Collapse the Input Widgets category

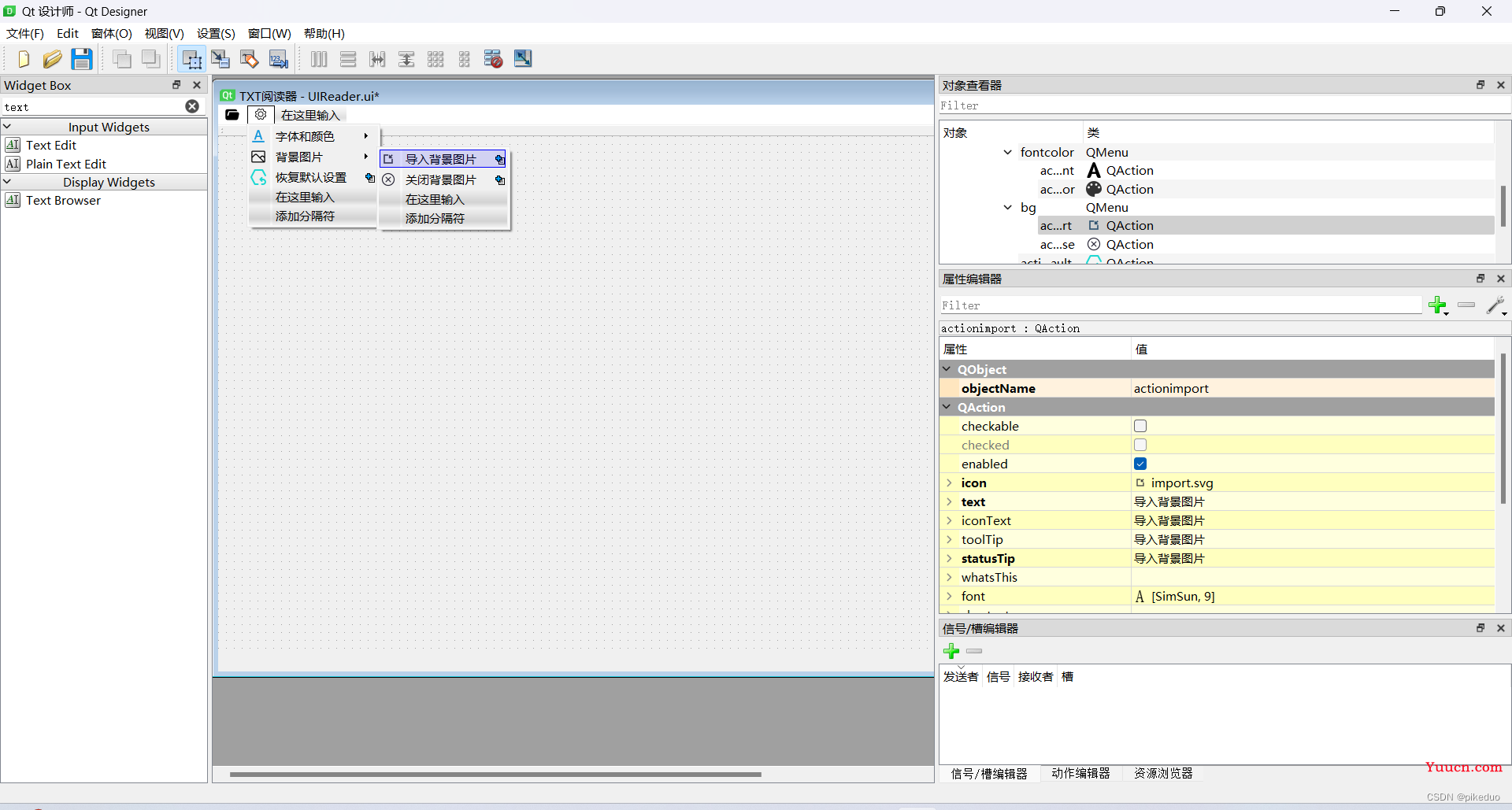(8, 127)
